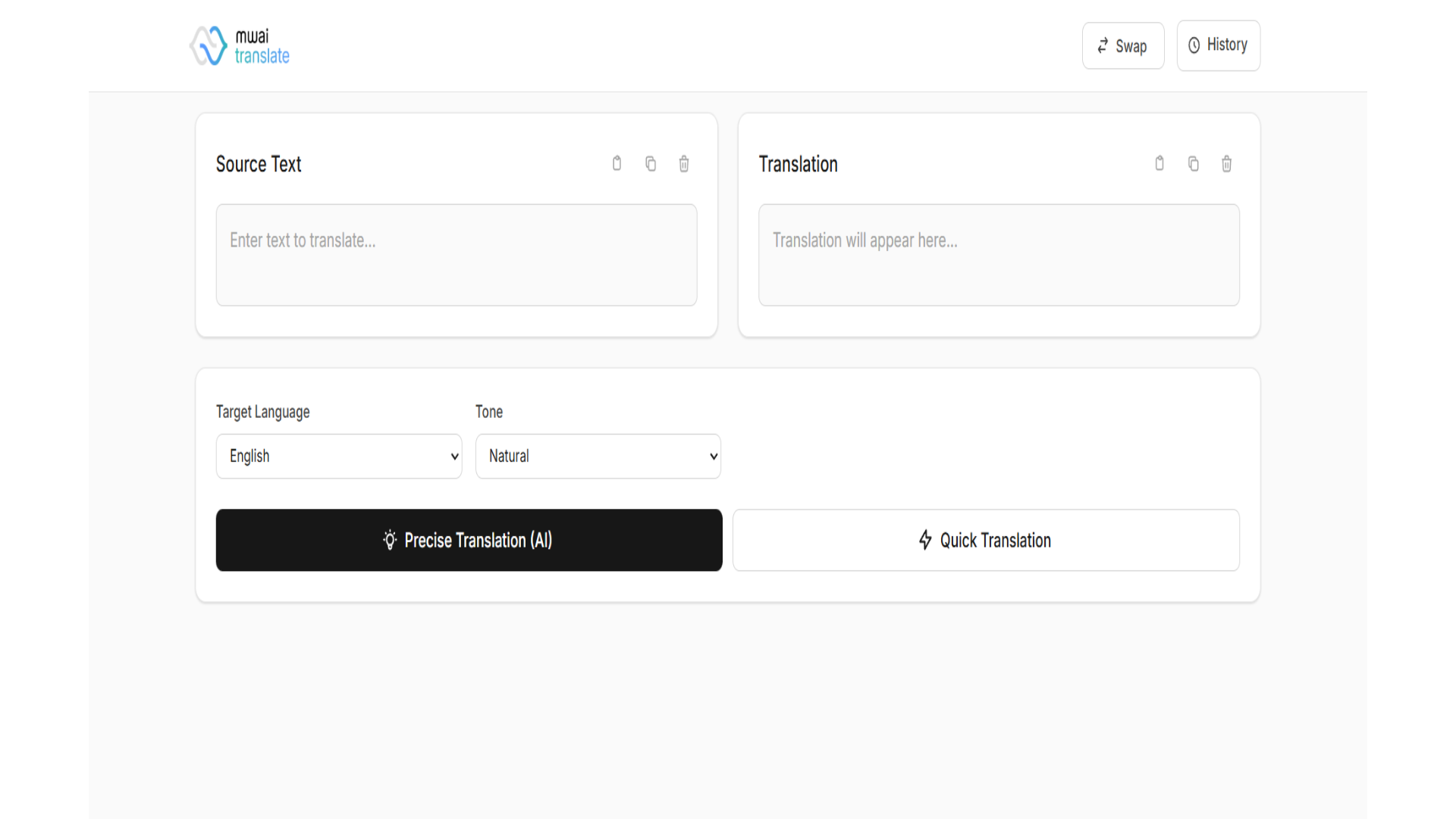Click the History clock icon

(1194, 45)
